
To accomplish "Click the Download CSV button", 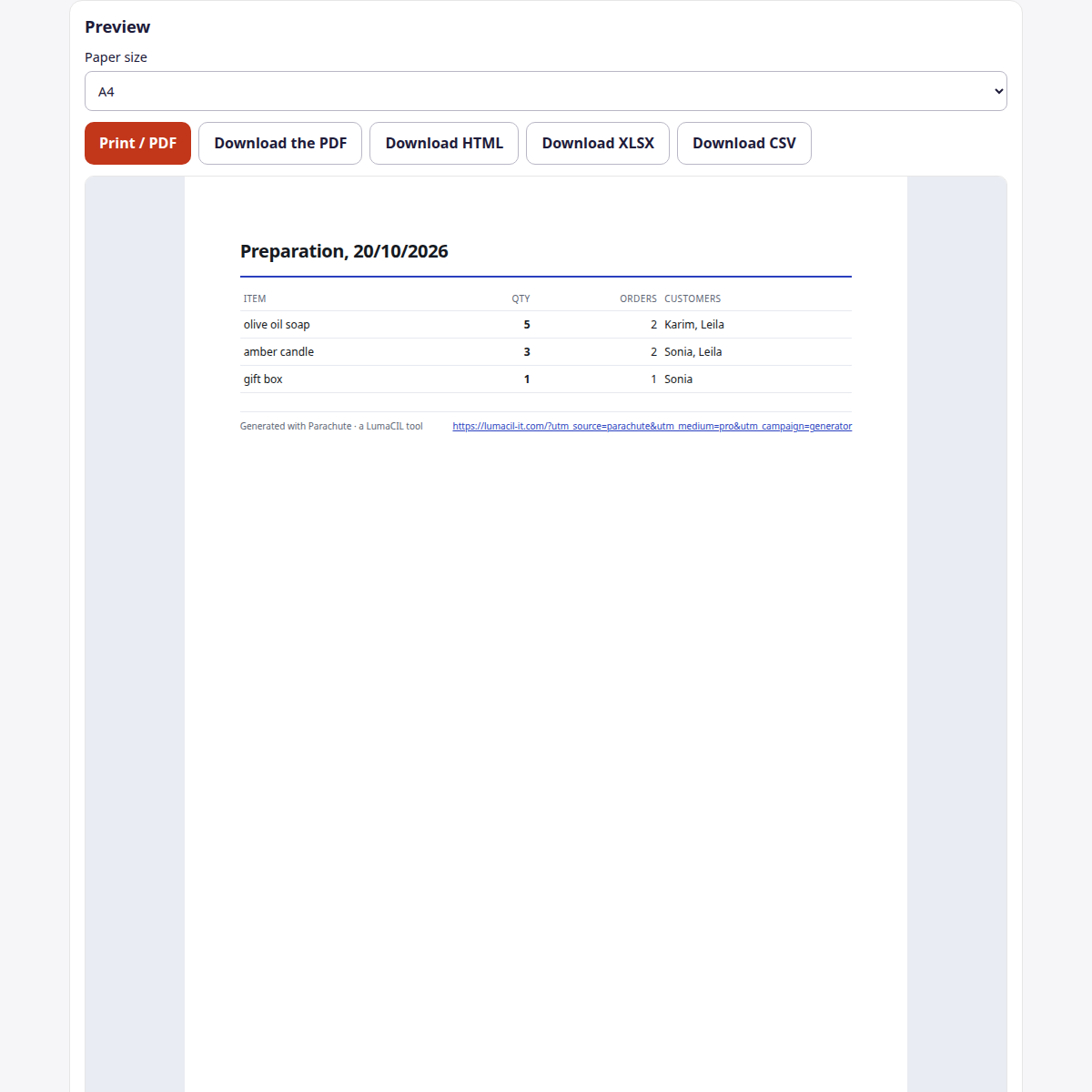I will pos(744,143).
